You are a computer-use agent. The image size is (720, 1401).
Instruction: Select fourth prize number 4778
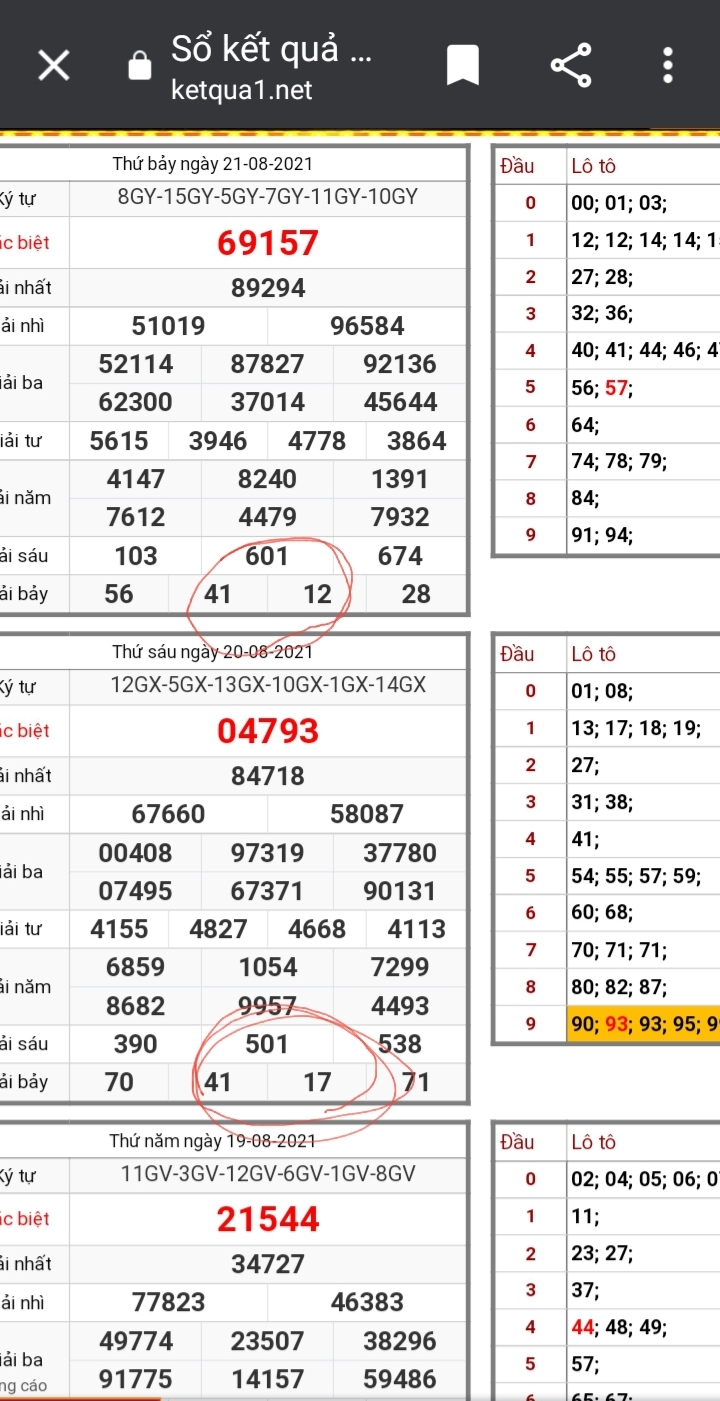coord(317,441)
